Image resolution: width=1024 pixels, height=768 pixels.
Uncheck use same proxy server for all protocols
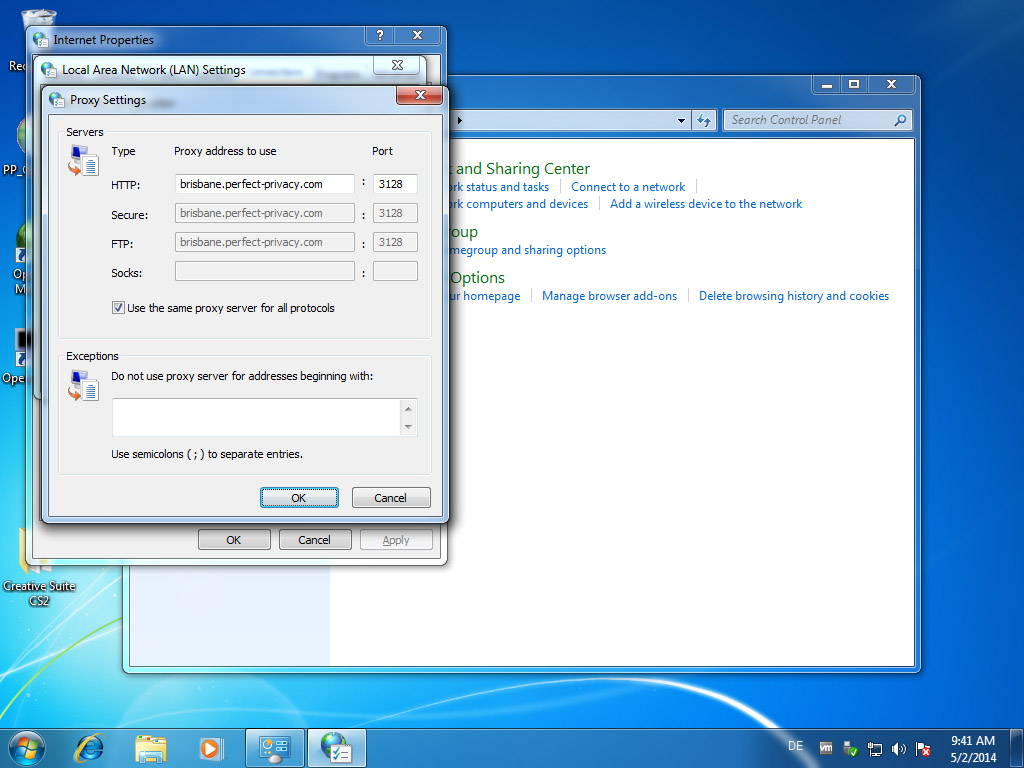(x=118, y=307)
